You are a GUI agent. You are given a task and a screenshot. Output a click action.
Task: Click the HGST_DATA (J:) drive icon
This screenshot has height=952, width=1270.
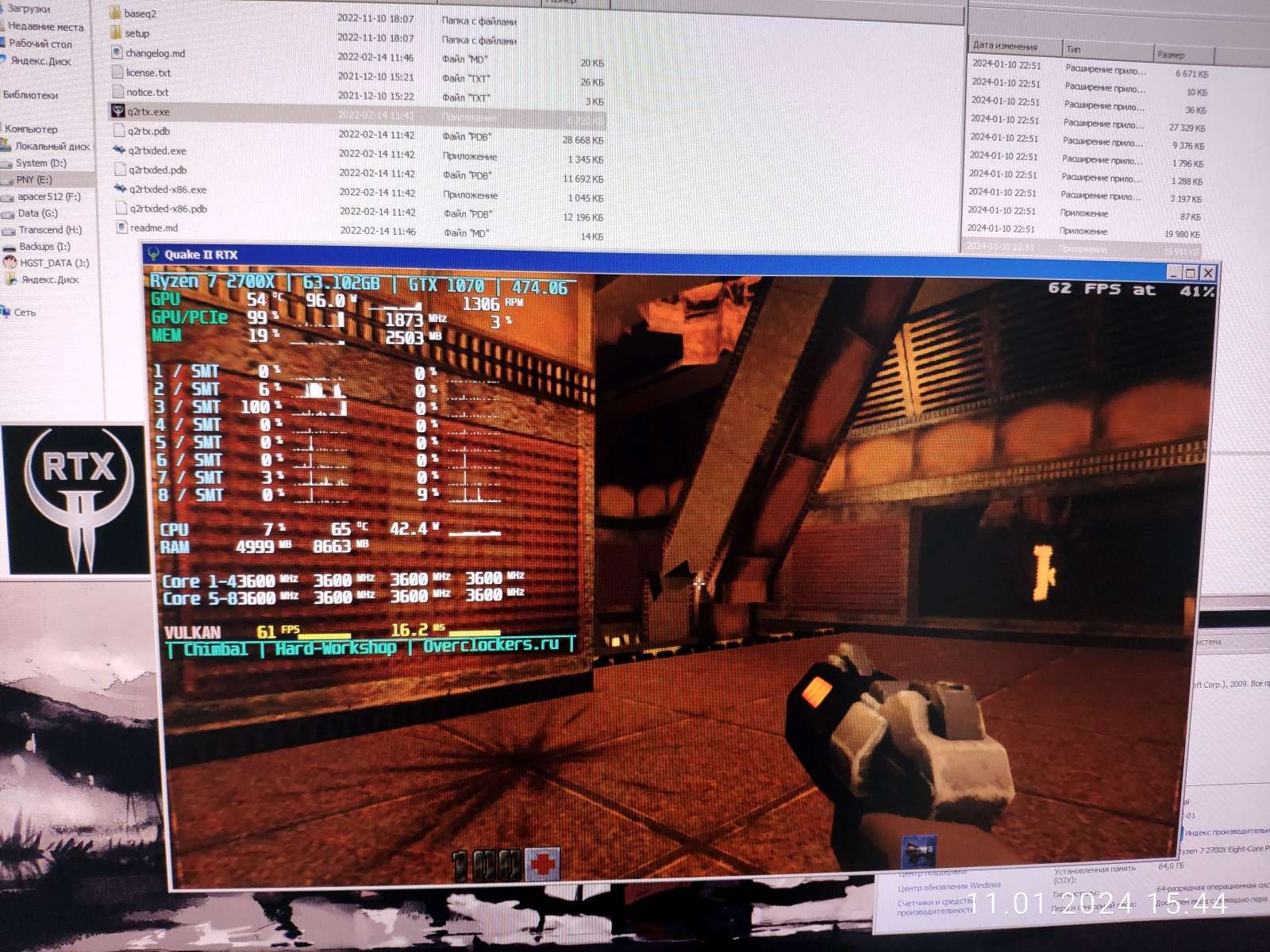click(10, 263)
